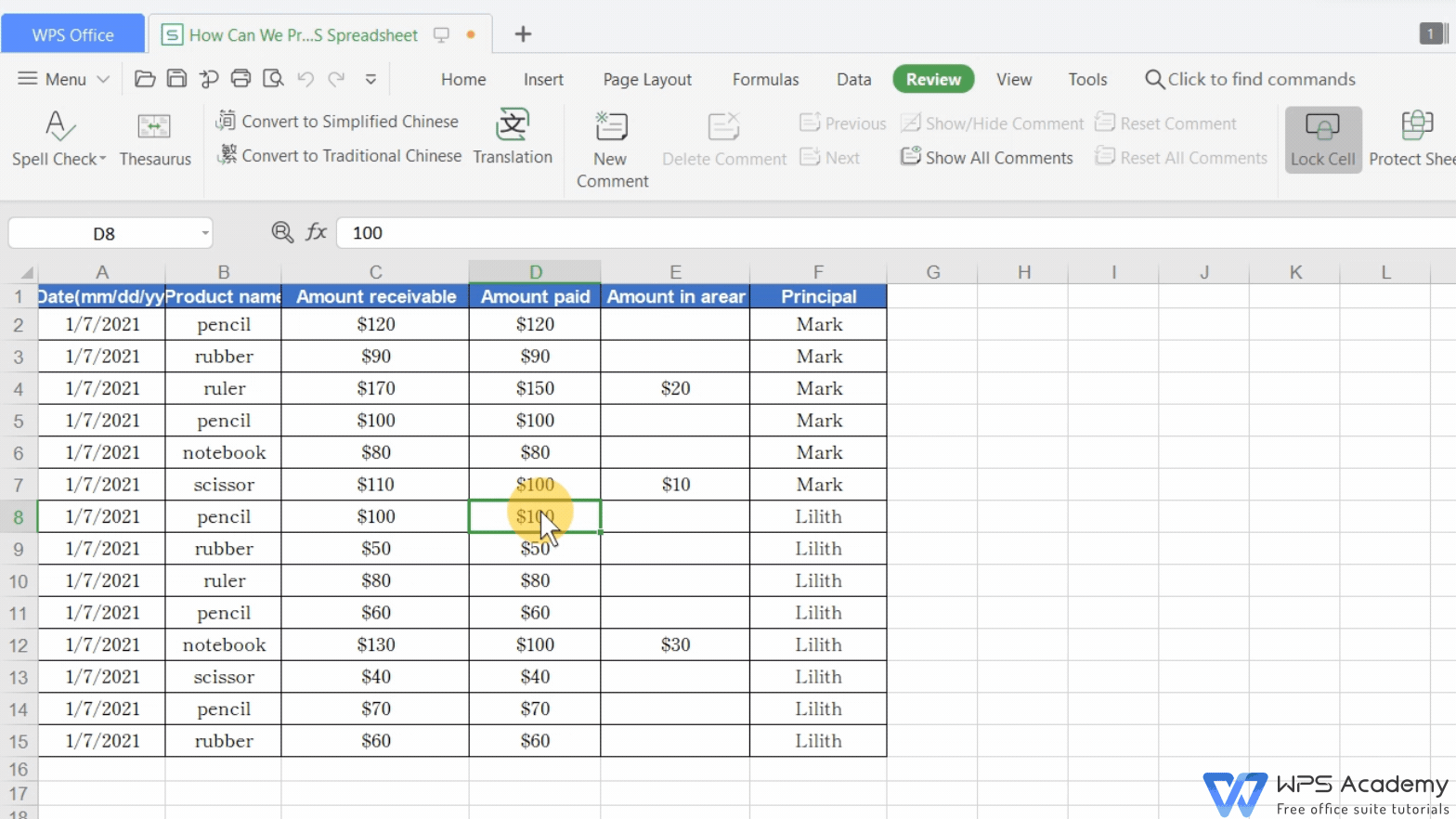
Task: Open the Page Layout tab
Action: coord(647,80)
